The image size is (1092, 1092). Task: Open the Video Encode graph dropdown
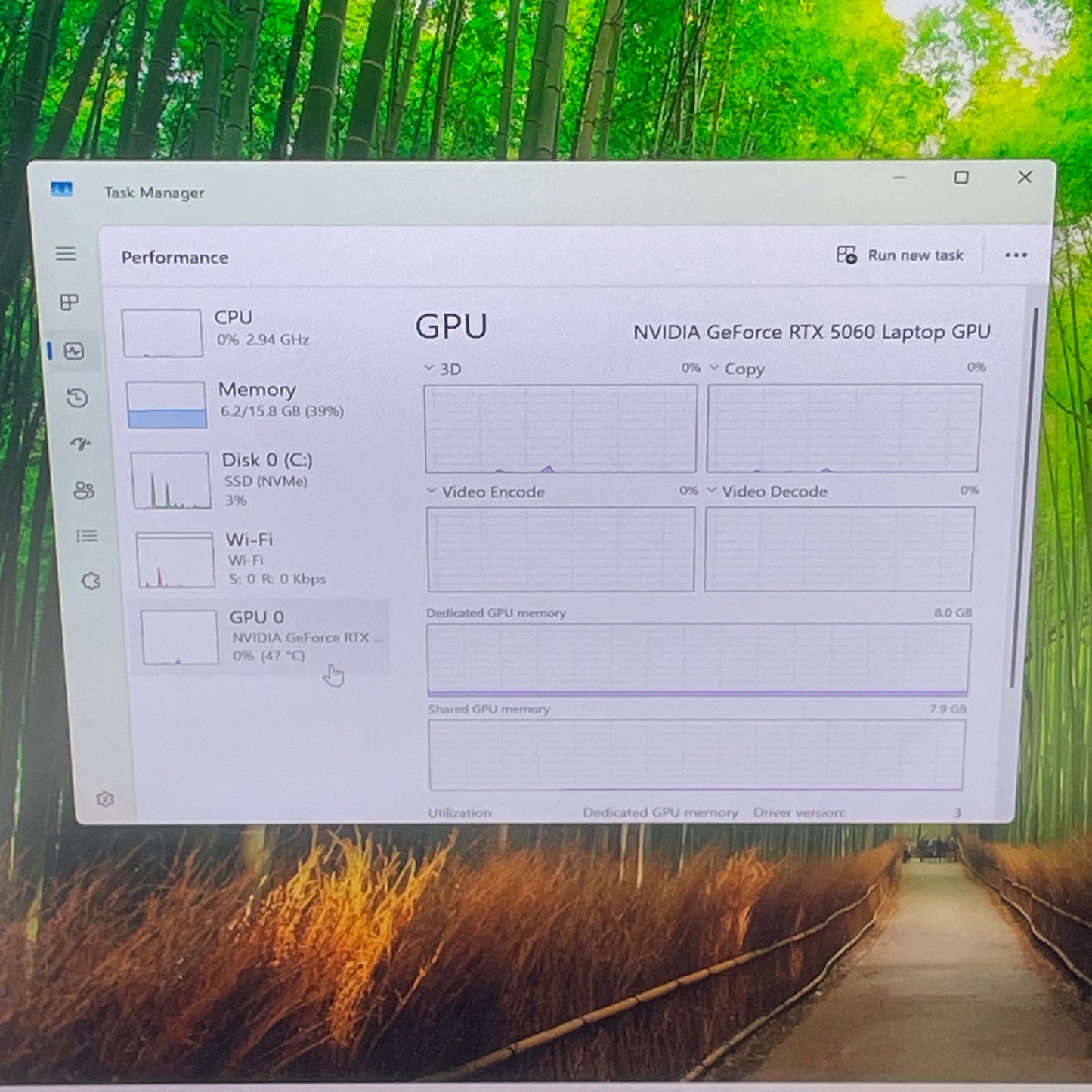coord(432,490)
